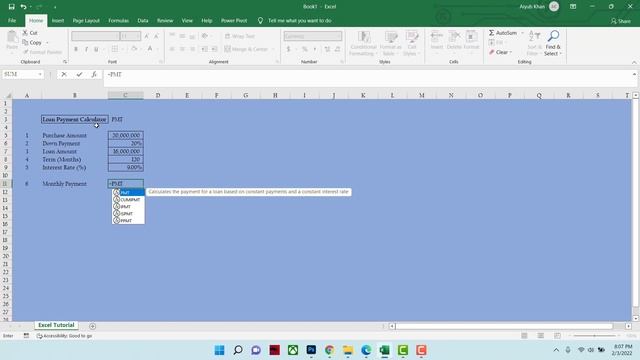
Task: Switch to Formulas ribbon tab
Action: point(118,20)
